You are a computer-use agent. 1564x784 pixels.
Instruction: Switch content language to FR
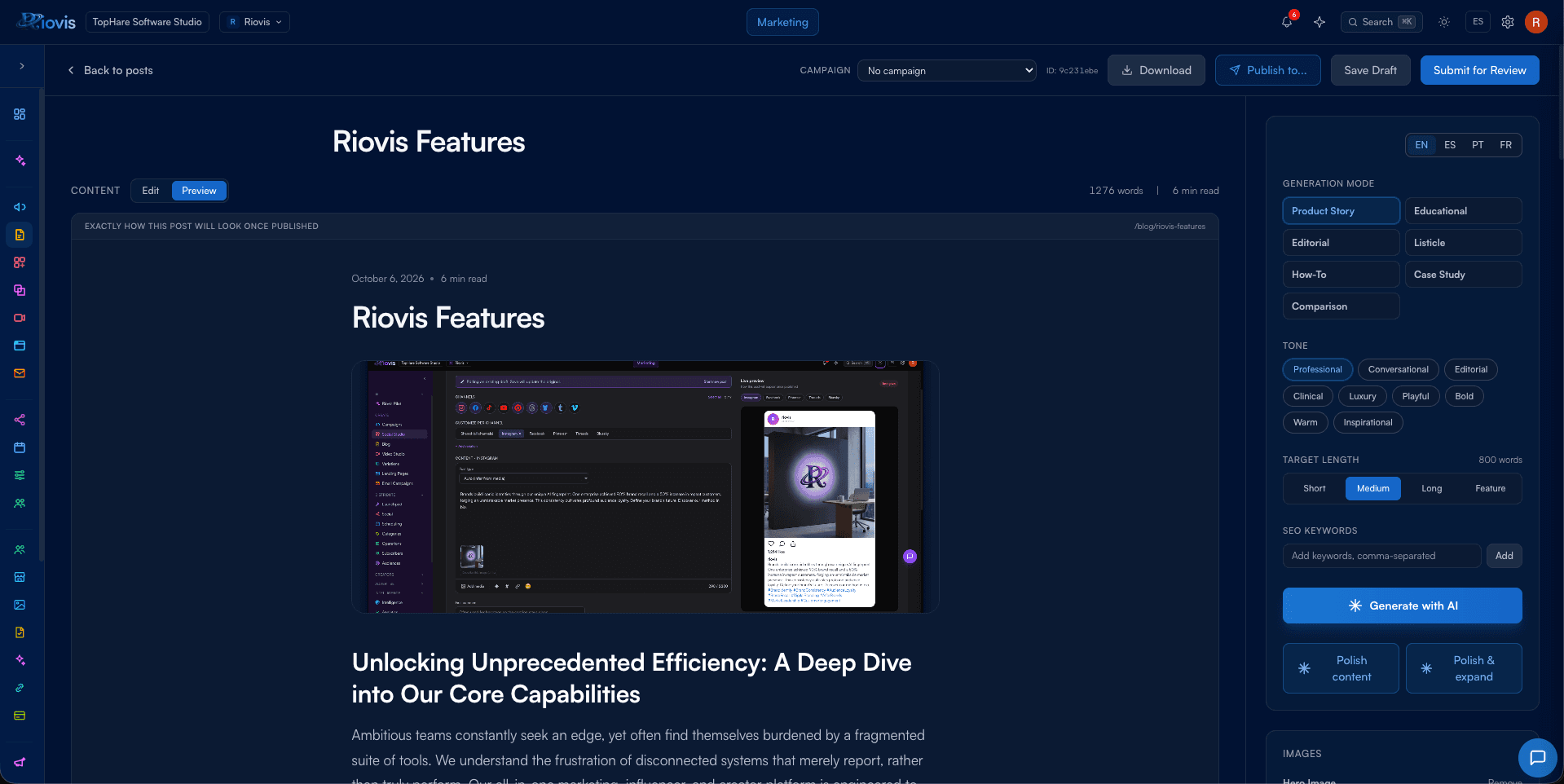click(1505, 145)
